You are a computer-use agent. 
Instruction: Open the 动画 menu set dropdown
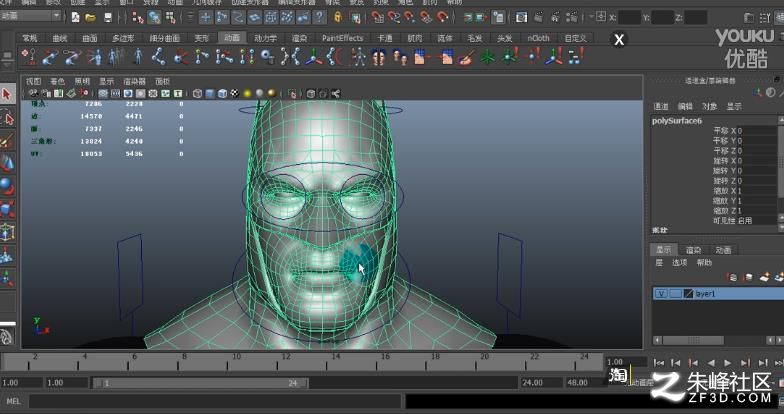tap(30, 16)
